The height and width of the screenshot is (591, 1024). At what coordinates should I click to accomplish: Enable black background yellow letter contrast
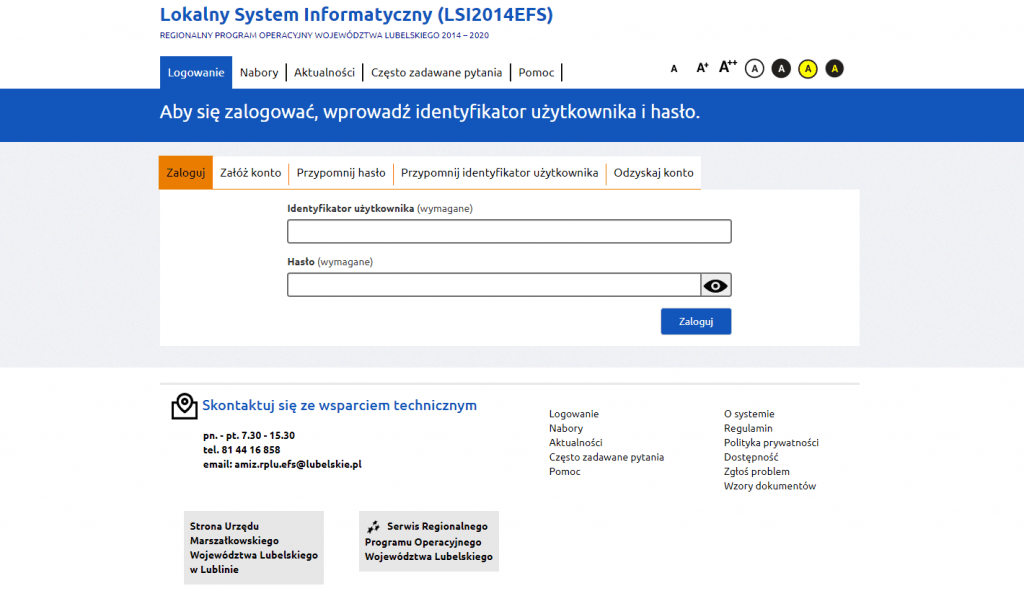point(835,68)
